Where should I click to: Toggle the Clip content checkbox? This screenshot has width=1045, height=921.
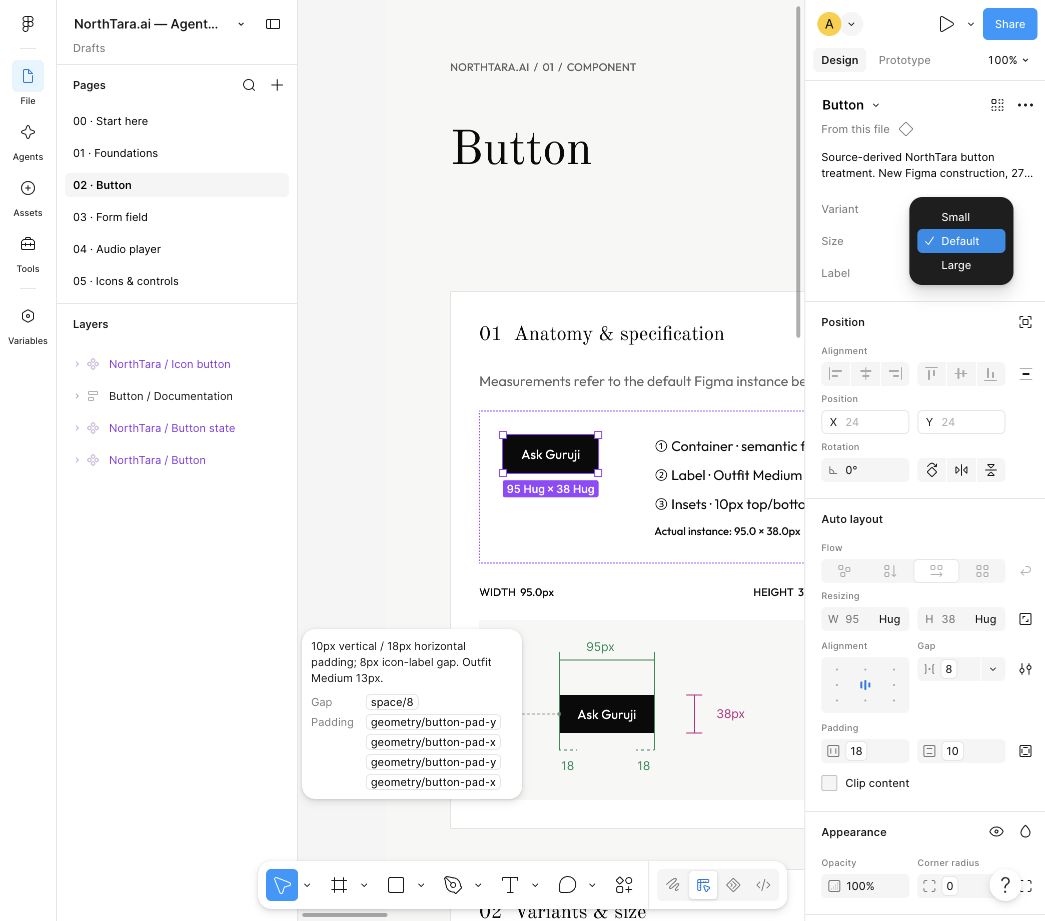[829, 783]
